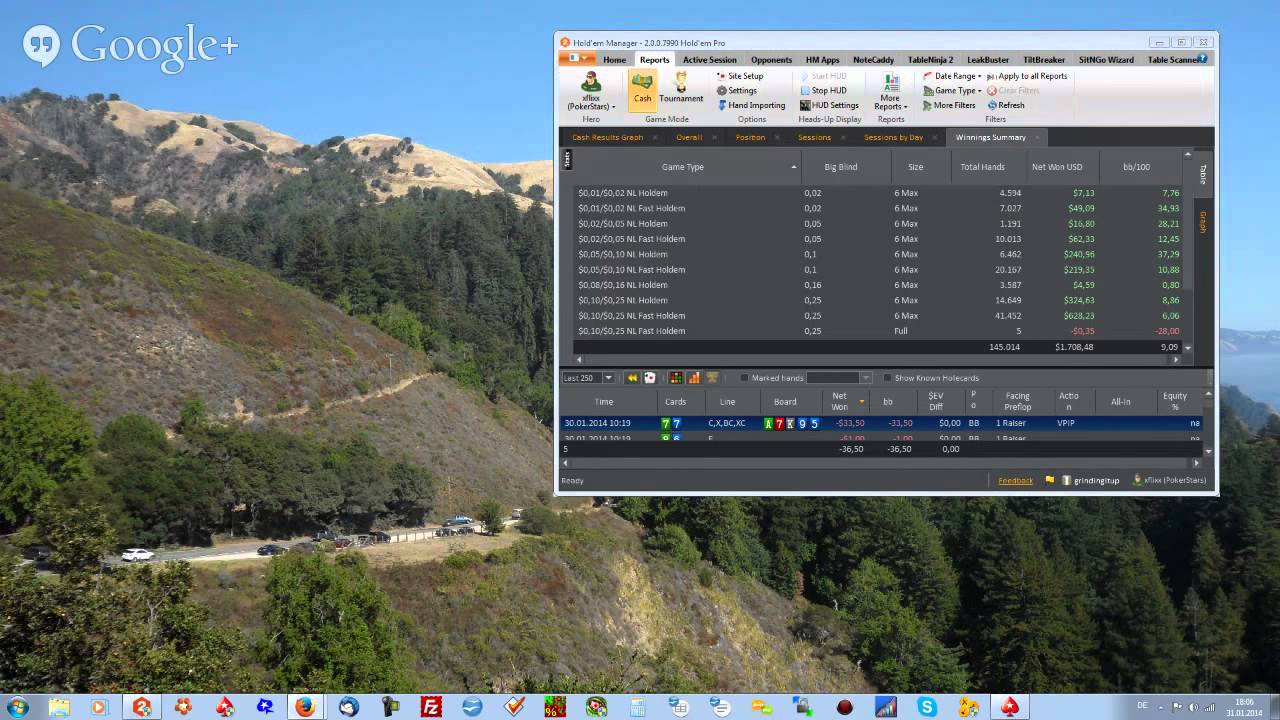Click the help question mark icon
This screenshot has height=720, width=1280.
(1202, 59)
